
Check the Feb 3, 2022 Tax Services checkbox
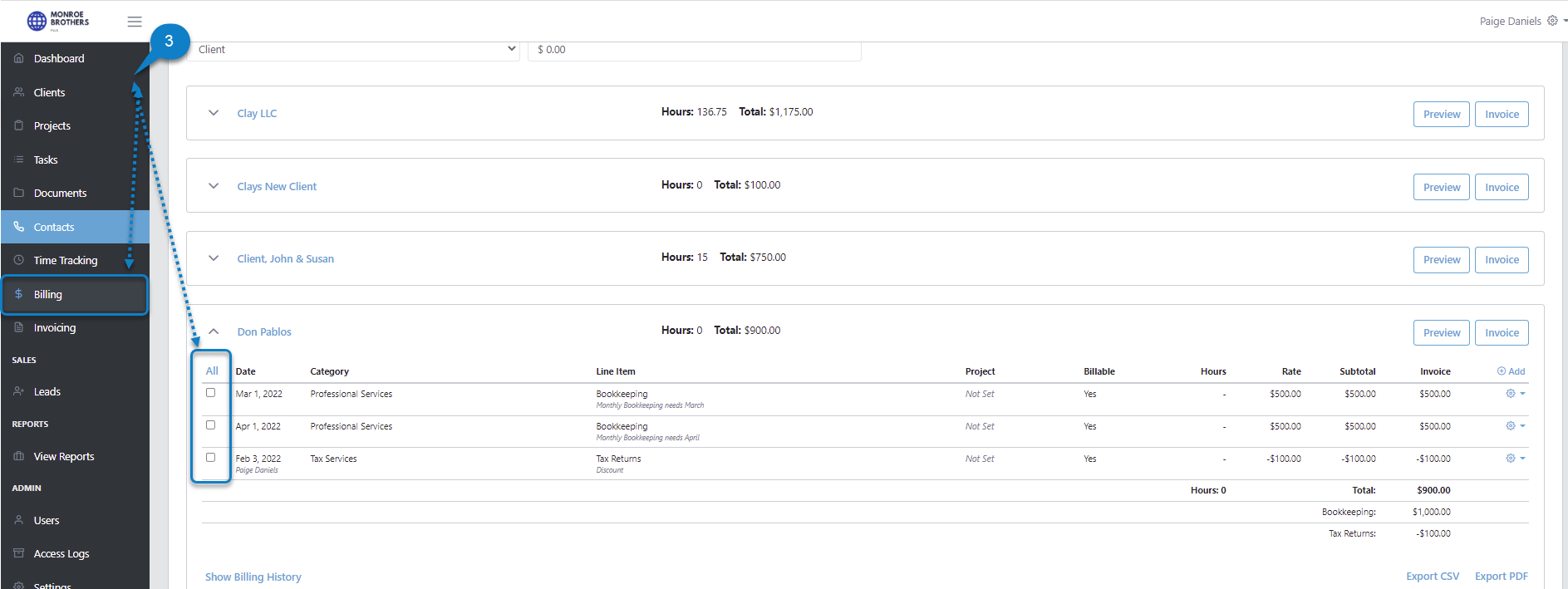click(211, 458)
